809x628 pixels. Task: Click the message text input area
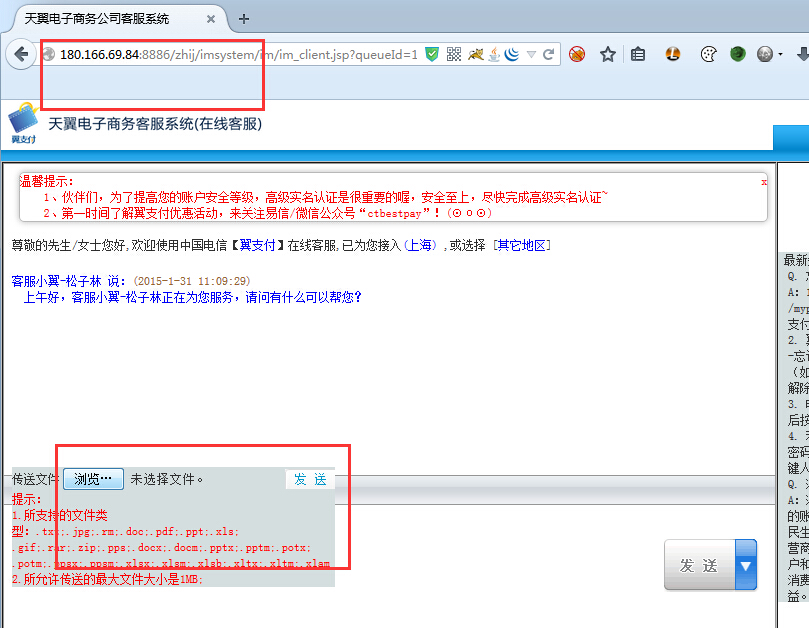[x=495, y=566]
